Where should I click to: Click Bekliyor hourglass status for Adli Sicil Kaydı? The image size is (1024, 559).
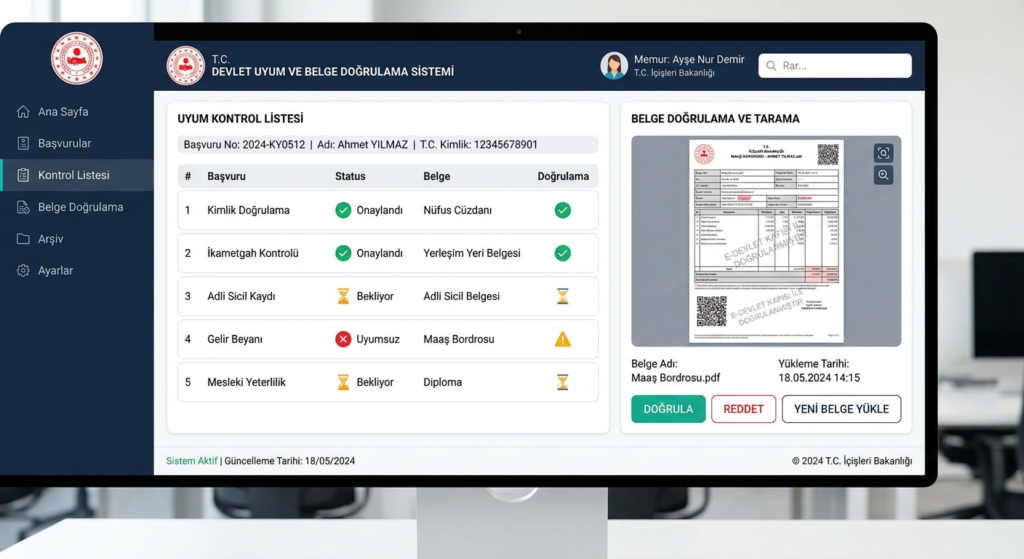[343, 296]
